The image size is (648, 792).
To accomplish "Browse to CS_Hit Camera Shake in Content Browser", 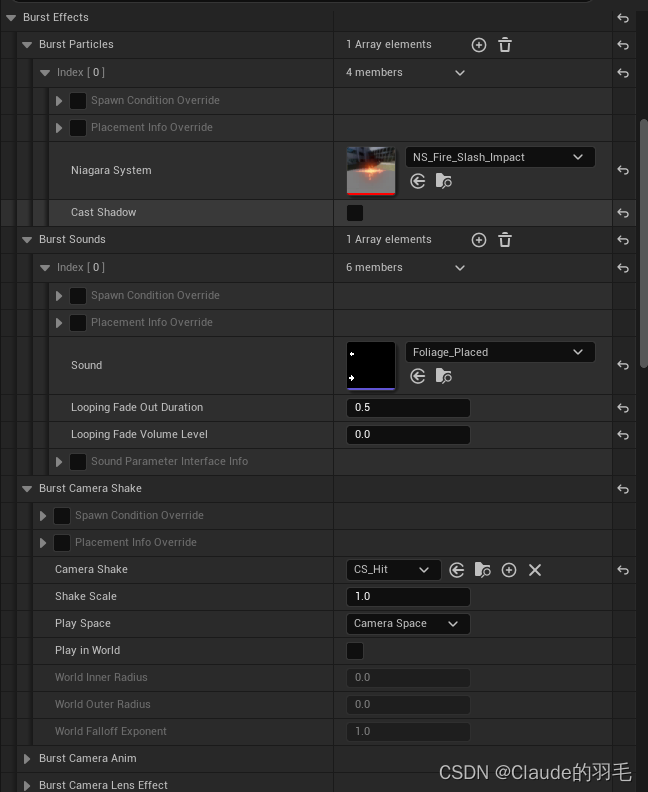I will 482,570.
